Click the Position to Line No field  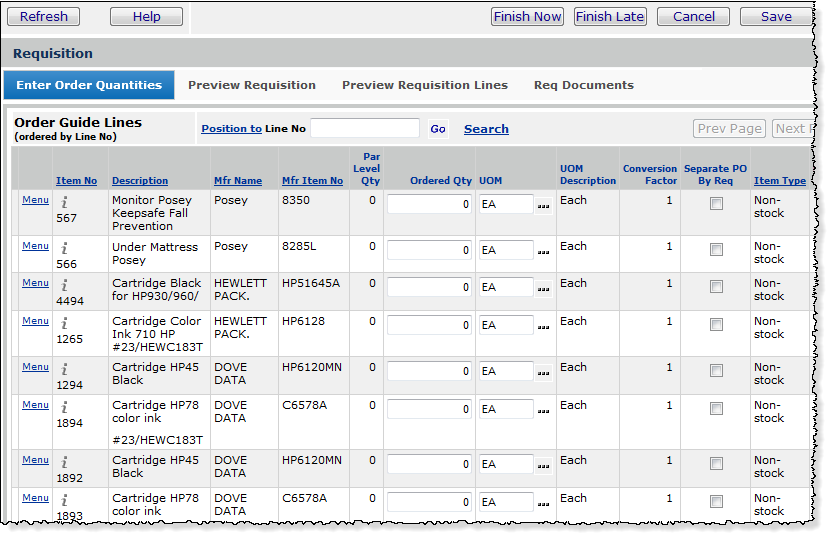click(x=364, y=128)
